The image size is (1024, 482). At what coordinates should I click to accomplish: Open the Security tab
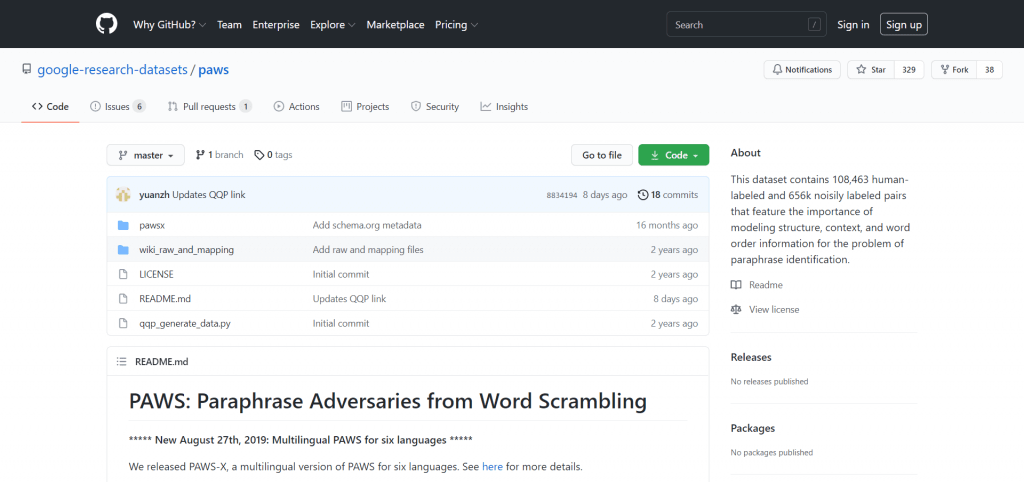click(x=435, y=106)
